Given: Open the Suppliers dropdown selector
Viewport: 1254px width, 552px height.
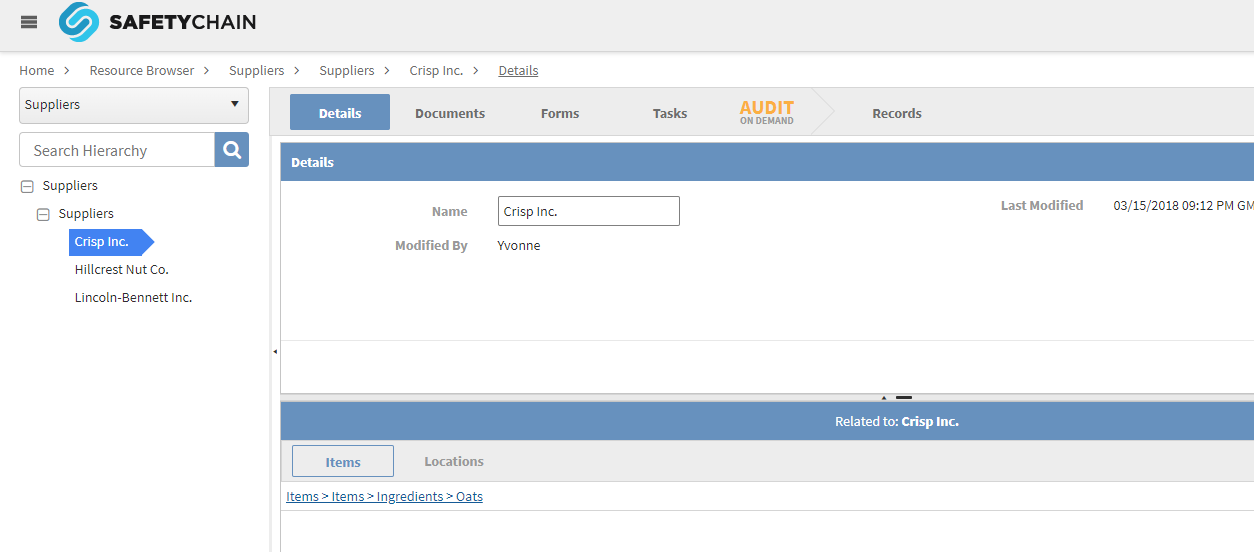Looking at the screenshot, I should point(134,105).
